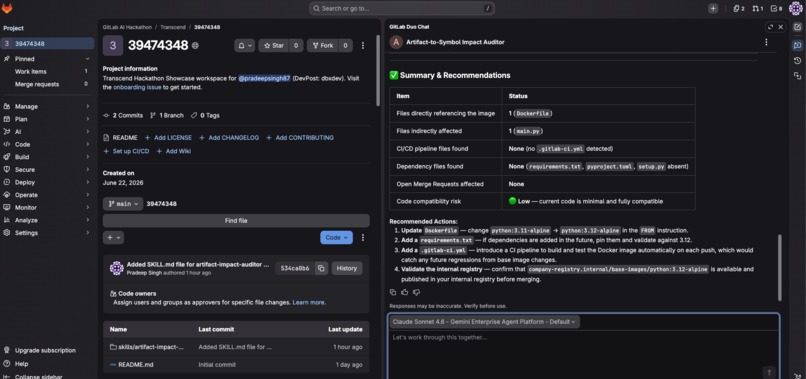Open Settings in the sidebar

coord(47,232)
